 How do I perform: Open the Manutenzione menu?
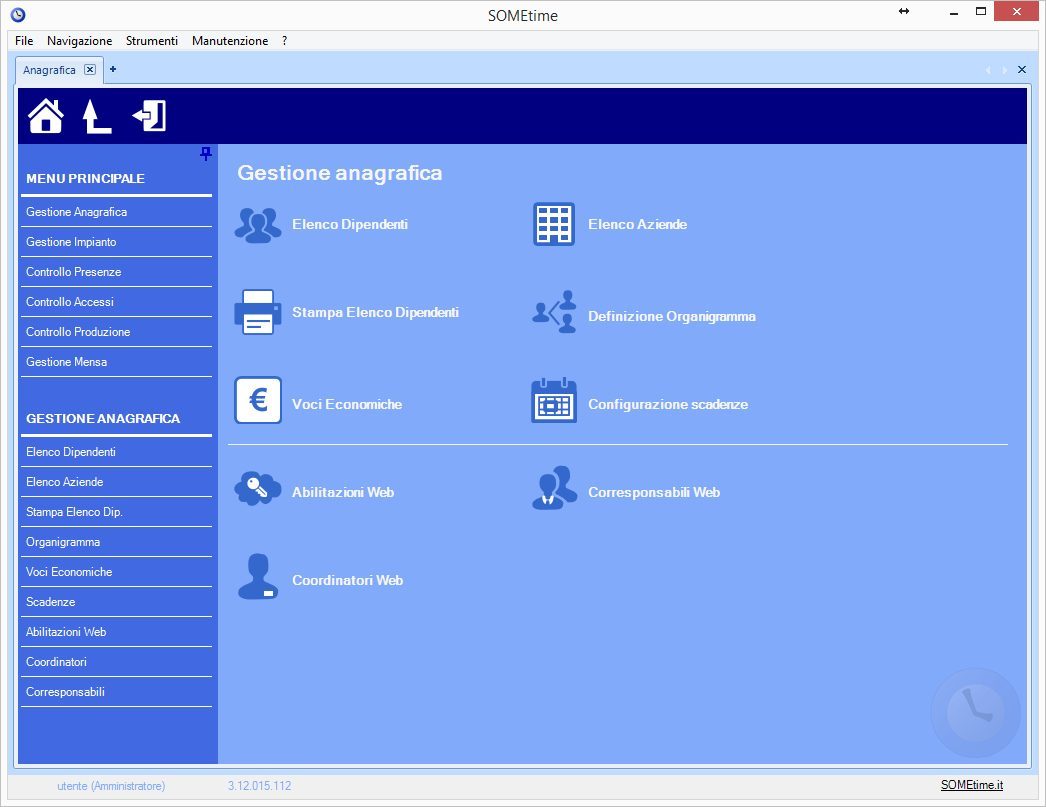pyautogui.click(x=229, y=41)
